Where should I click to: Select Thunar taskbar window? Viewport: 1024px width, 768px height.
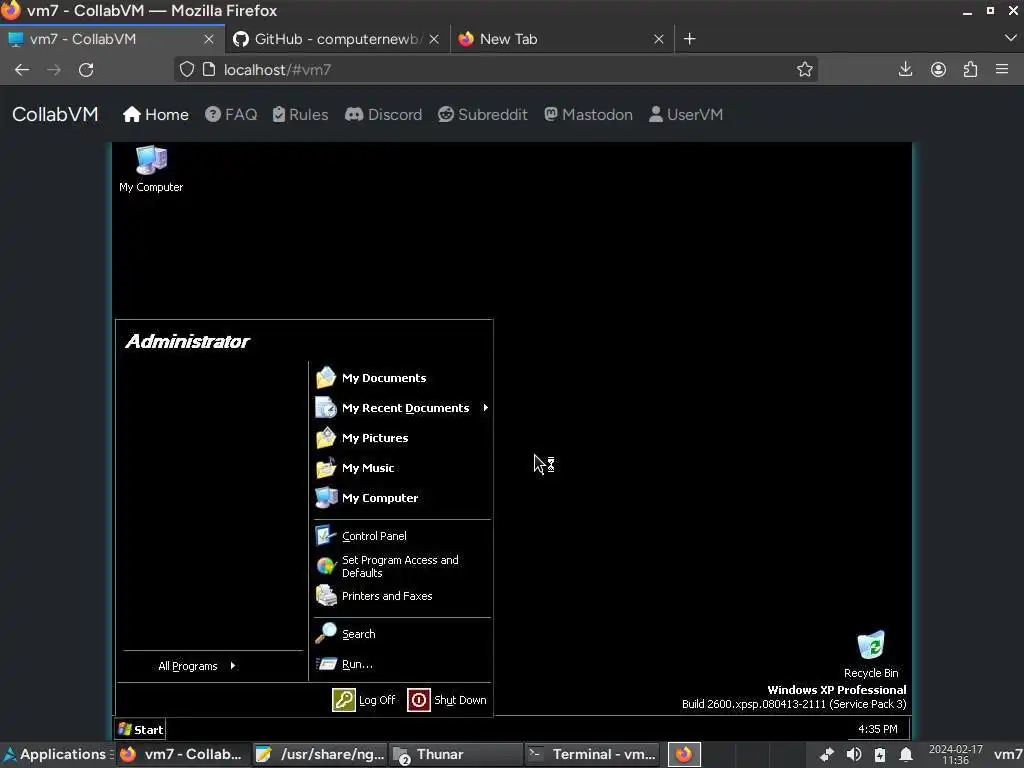point(457,754)
